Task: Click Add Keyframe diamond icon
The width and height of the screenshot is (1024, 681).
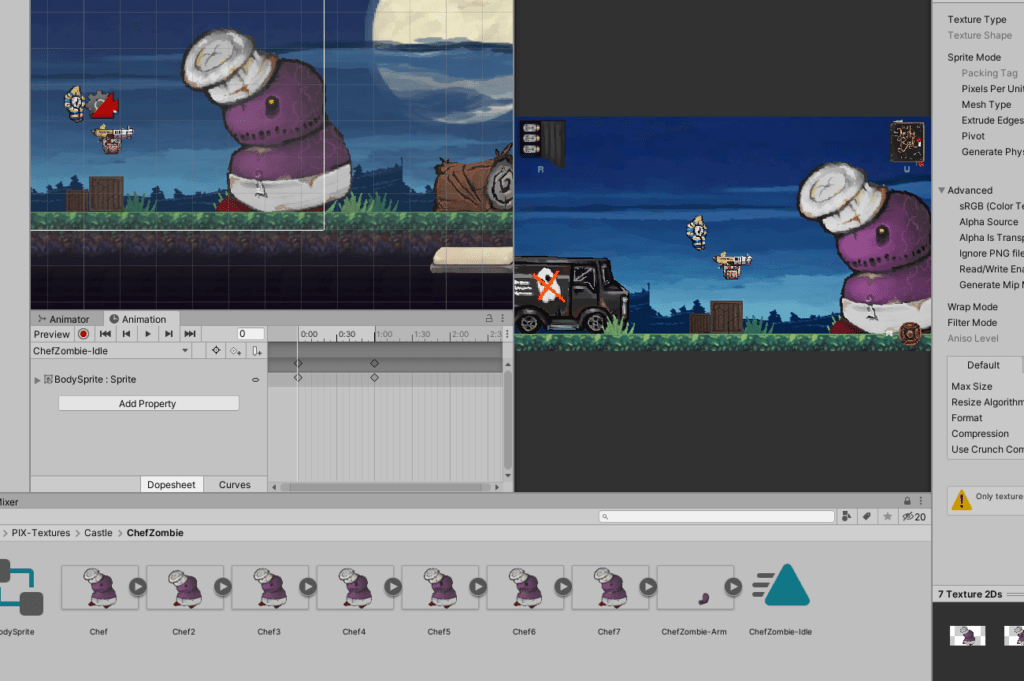Action: 236,351
